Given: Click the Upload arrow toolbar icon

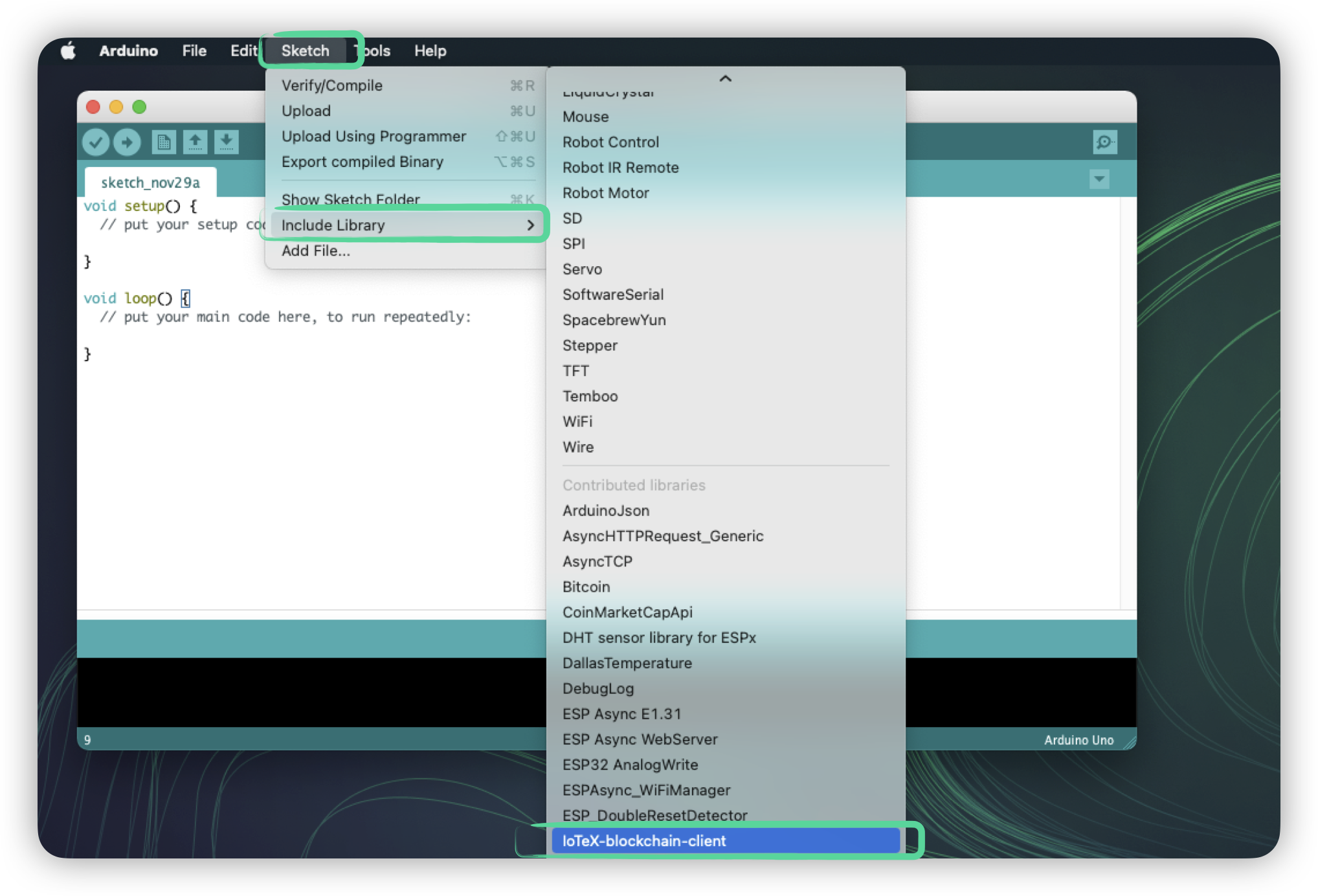Looking at the screenshot, I should pyautogui.click(x=127, y=142).
